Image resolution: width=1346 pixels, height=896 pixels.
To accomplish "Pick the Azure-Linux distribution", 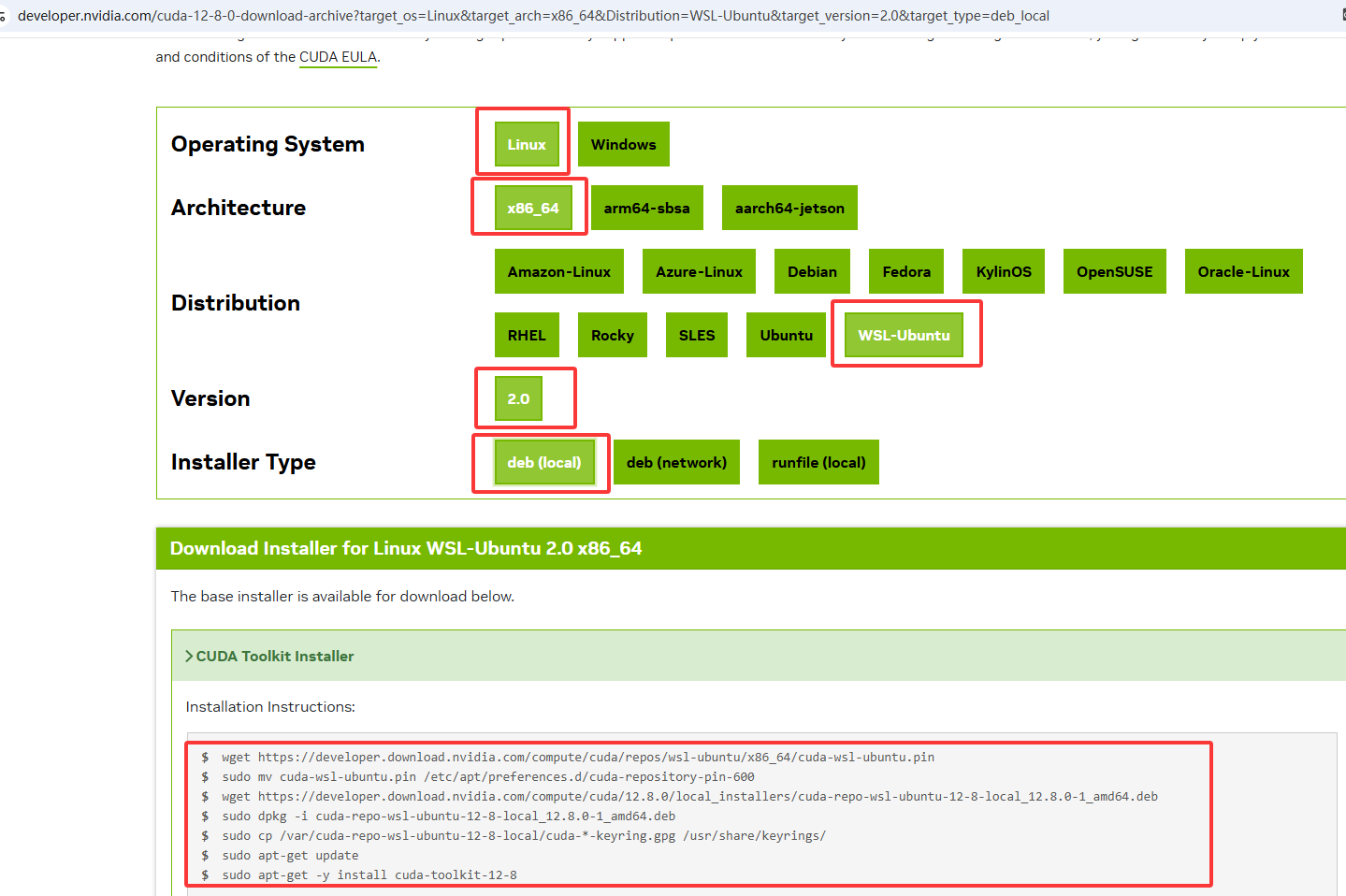I will 699,271.
